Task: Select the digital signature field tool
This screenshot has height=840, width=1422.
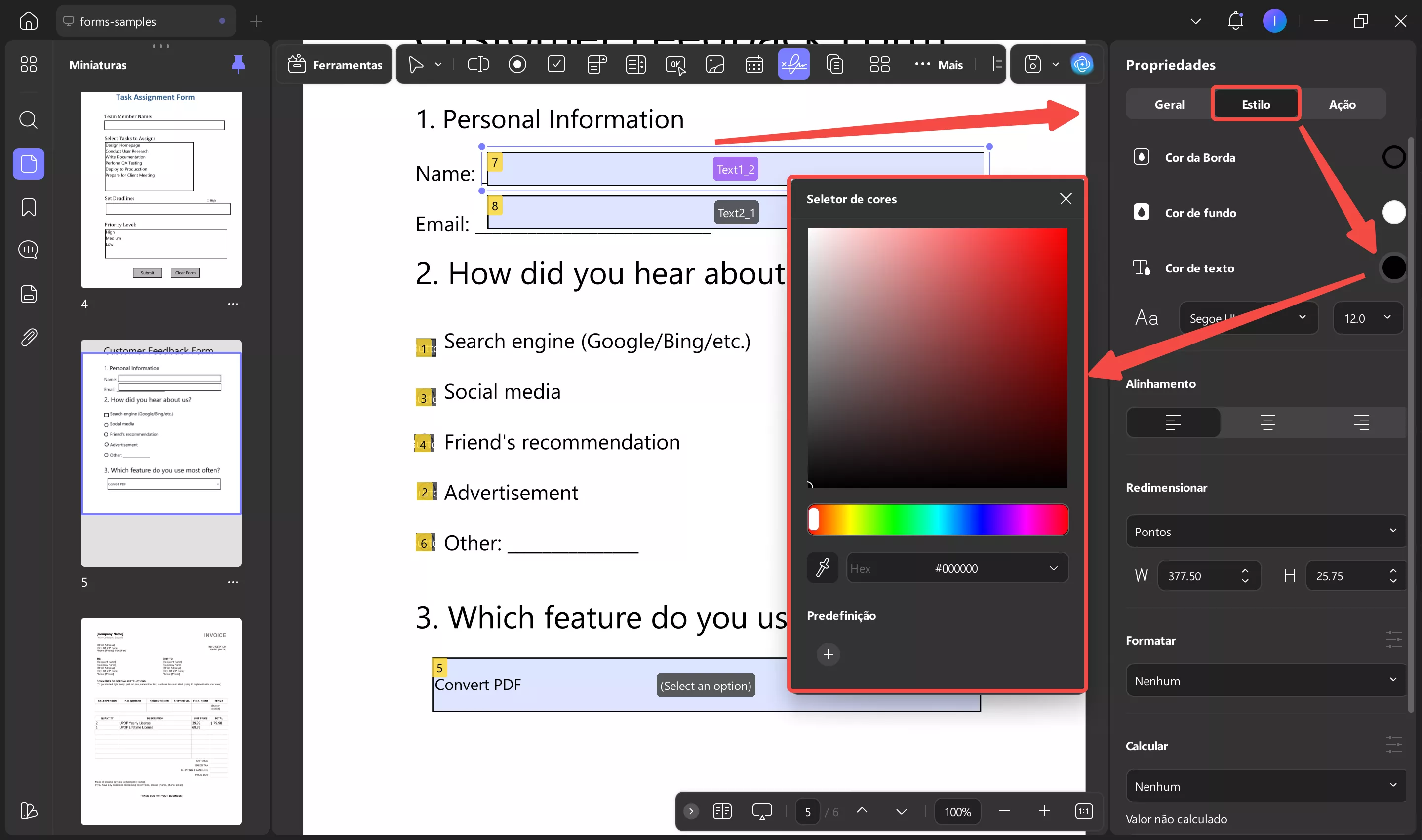Action: (793, 65)
